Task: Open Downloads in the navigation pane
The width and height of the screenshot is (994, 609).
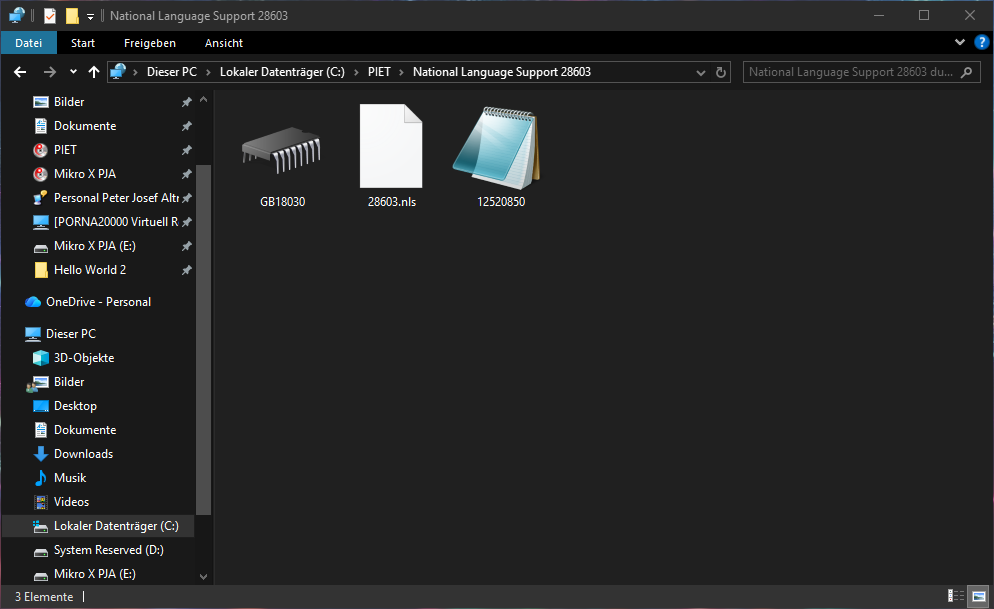Action: pos(83,454)
